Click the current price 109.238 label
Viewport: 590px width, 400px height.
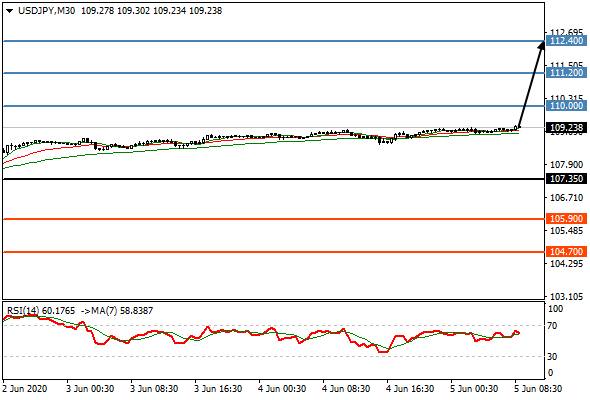pos(566,128)
